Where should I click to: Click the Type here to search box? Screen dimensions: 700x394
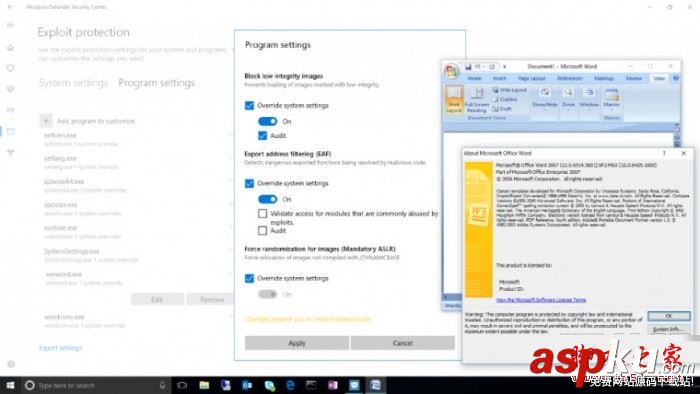click(x=96, y=385)
